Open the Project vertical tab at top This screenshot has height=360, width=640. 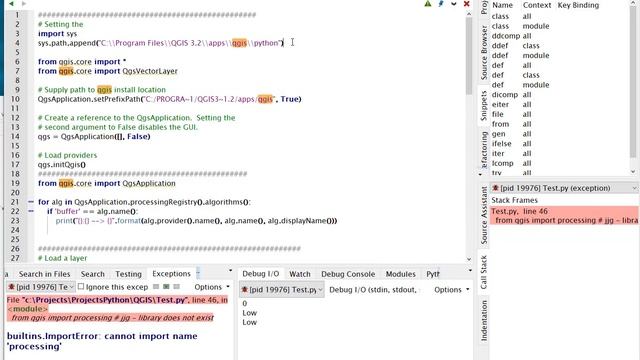[x=484, y=7]
